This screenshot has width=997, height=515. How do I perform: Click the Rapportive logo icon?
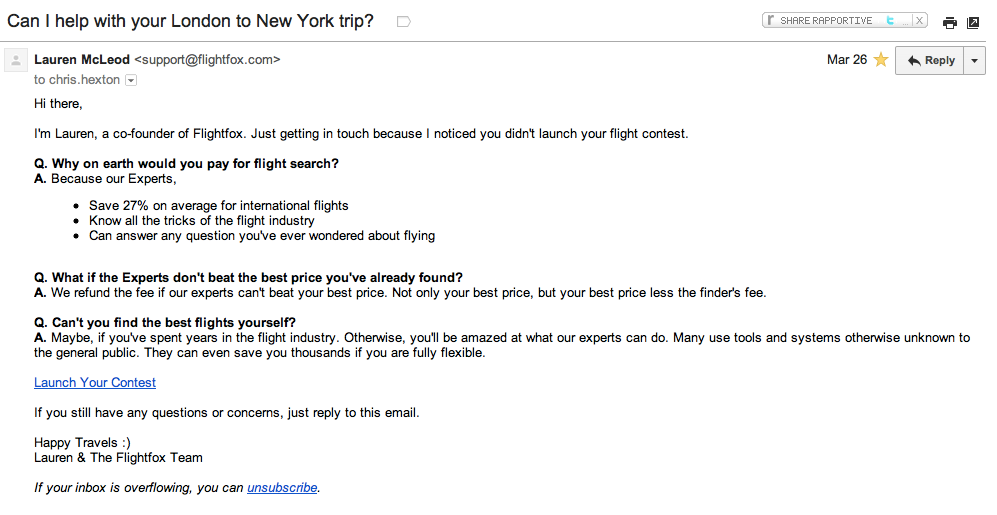771,20
